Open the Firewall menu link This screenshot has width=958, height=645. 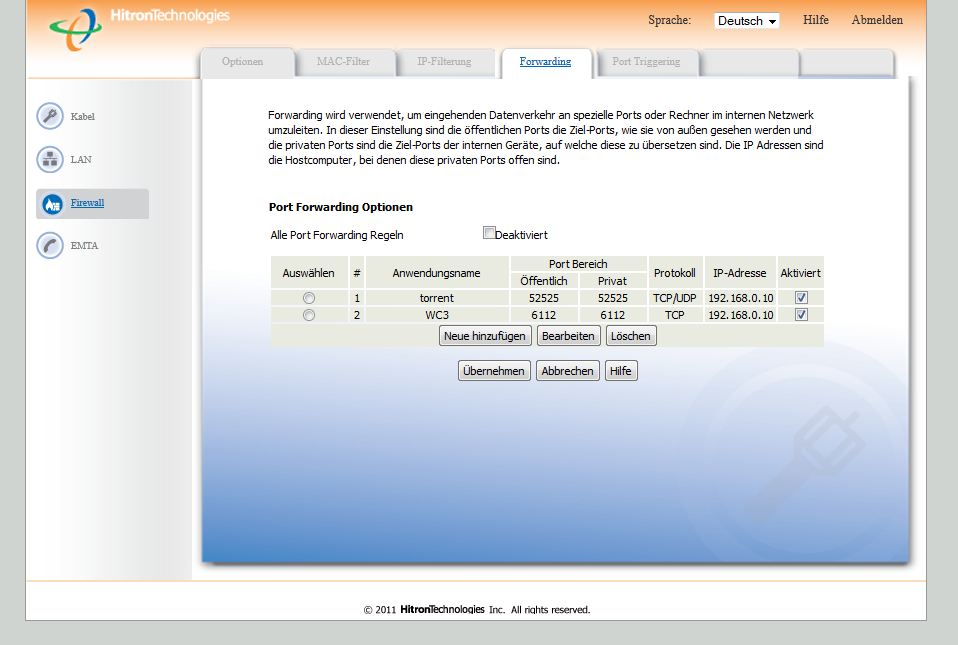coord(87,203)
